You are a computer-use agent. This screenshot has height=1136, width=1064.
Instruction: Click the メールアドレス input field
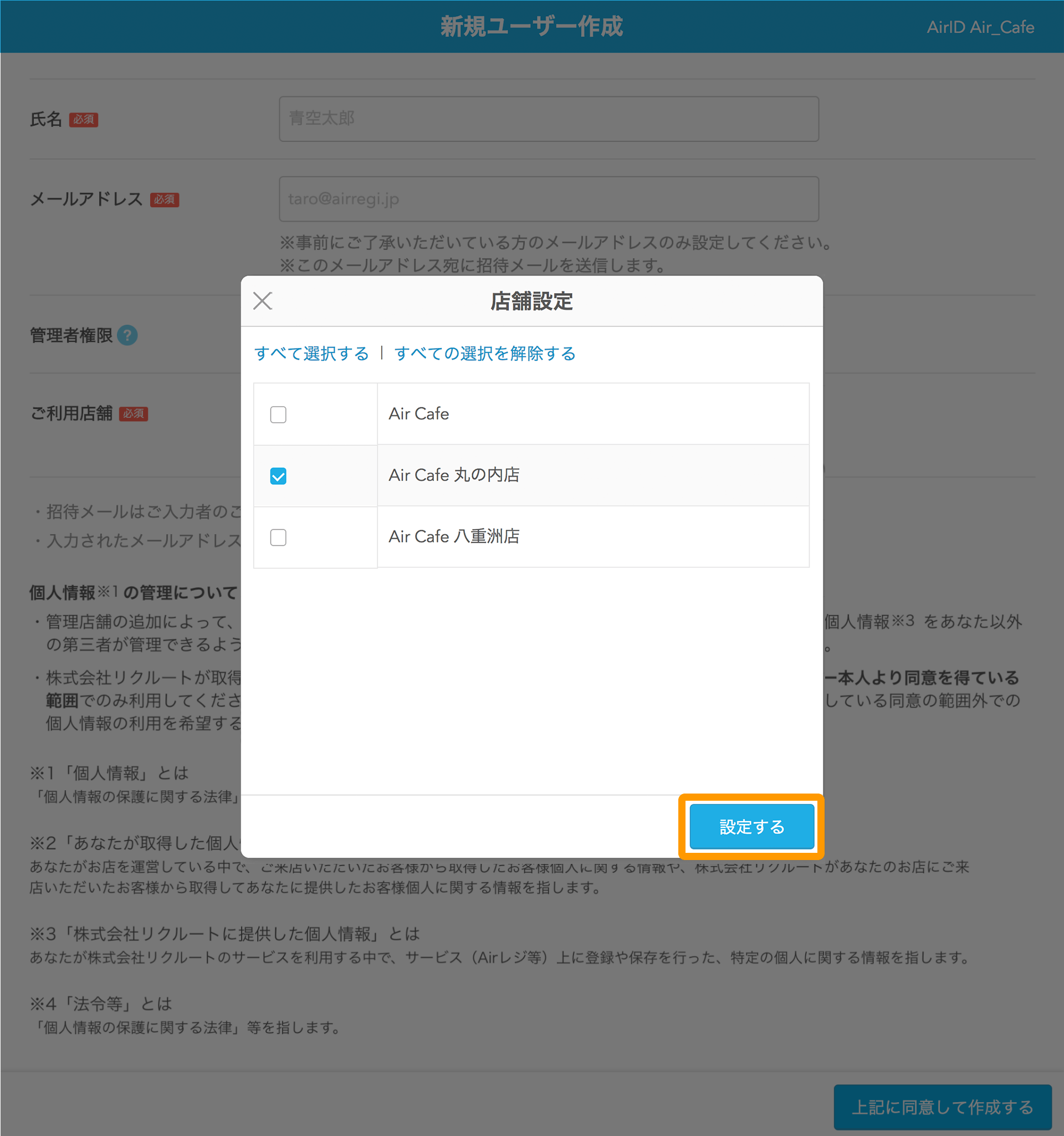(x=549, y=199)
